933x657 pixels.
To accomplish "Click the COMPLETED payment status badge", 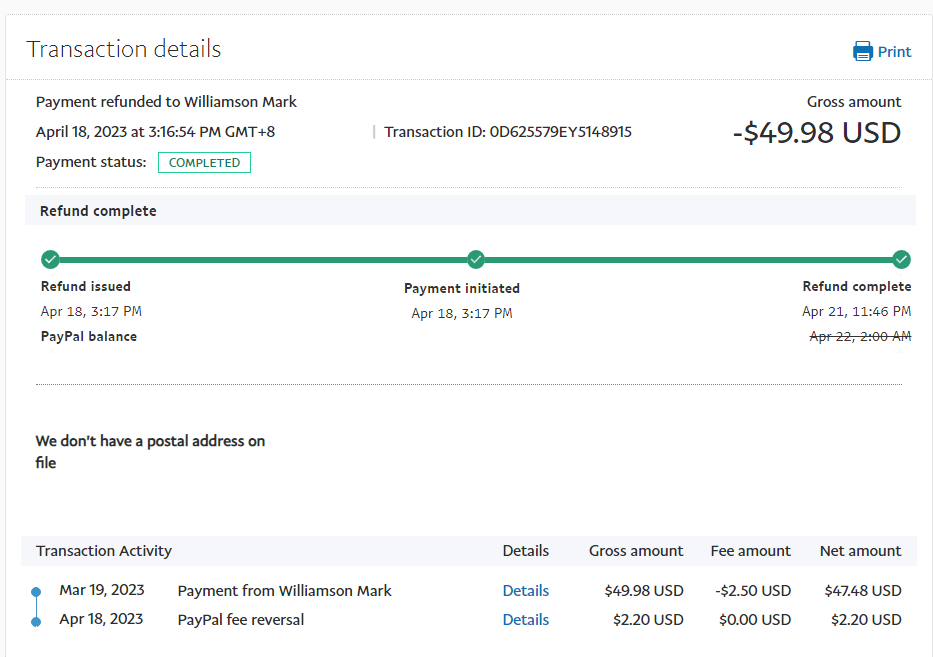I will 204,163.
